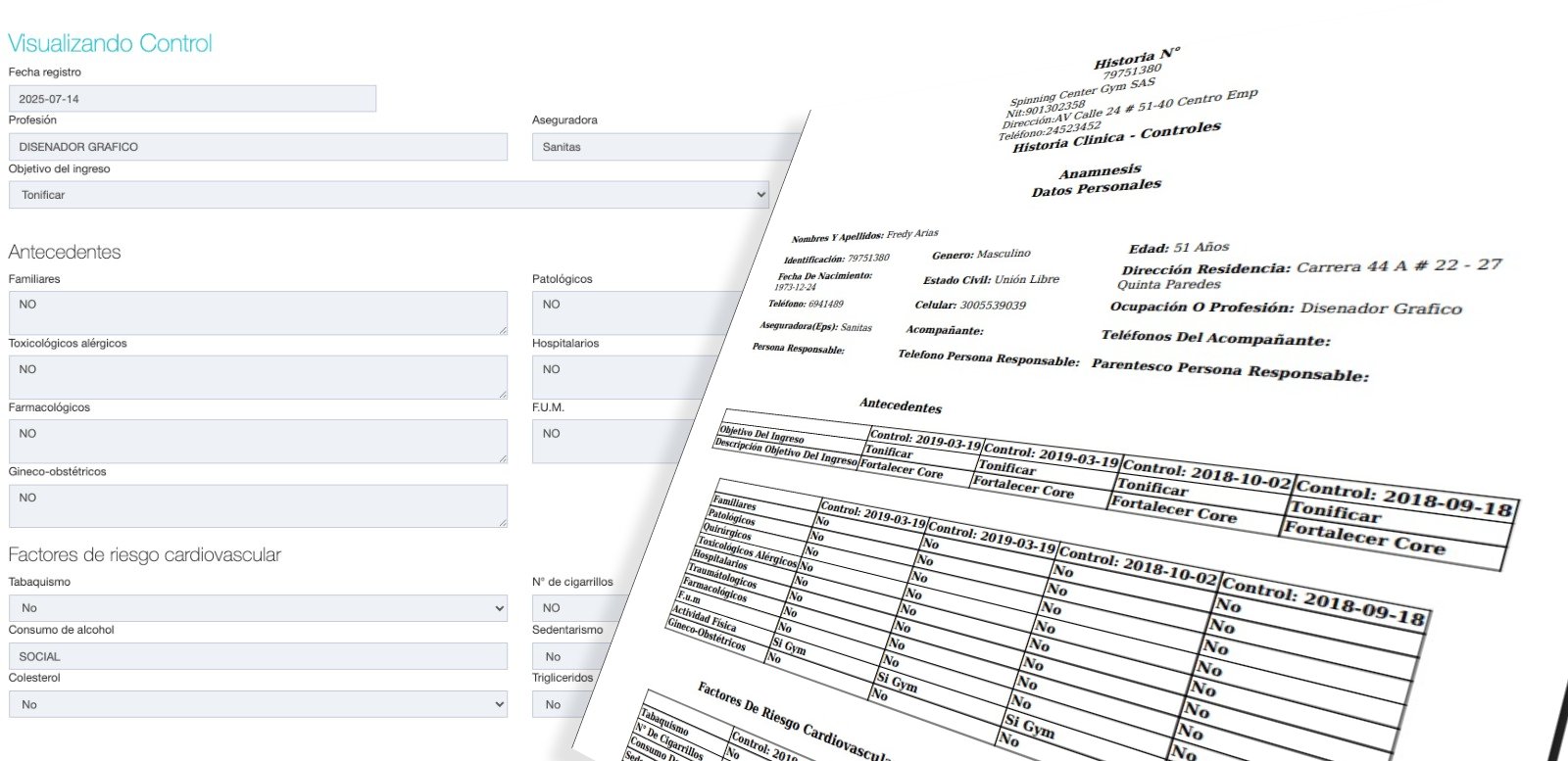Screen dimensions: 1568x761
Task: Select the Toxicológicos alérgicos text area
Action: [x=258, y=377]
